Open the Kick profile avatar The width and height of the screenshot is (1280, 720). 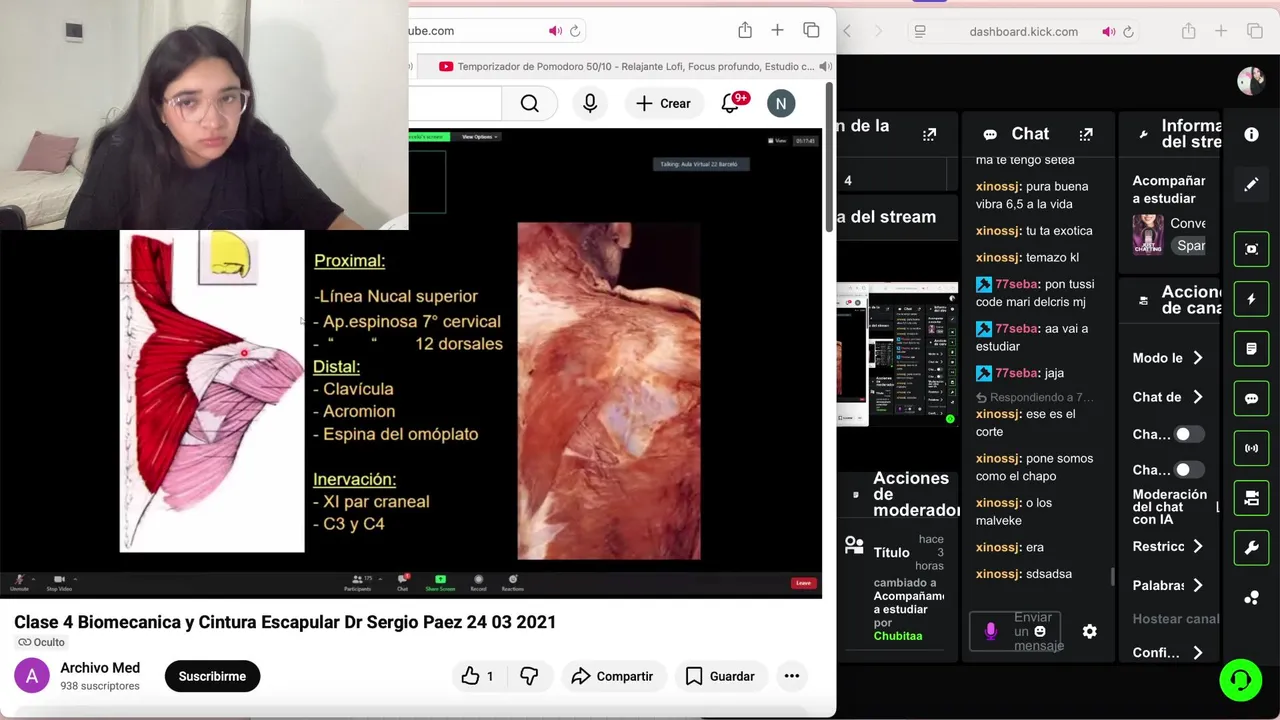(x=1251, y=81)
